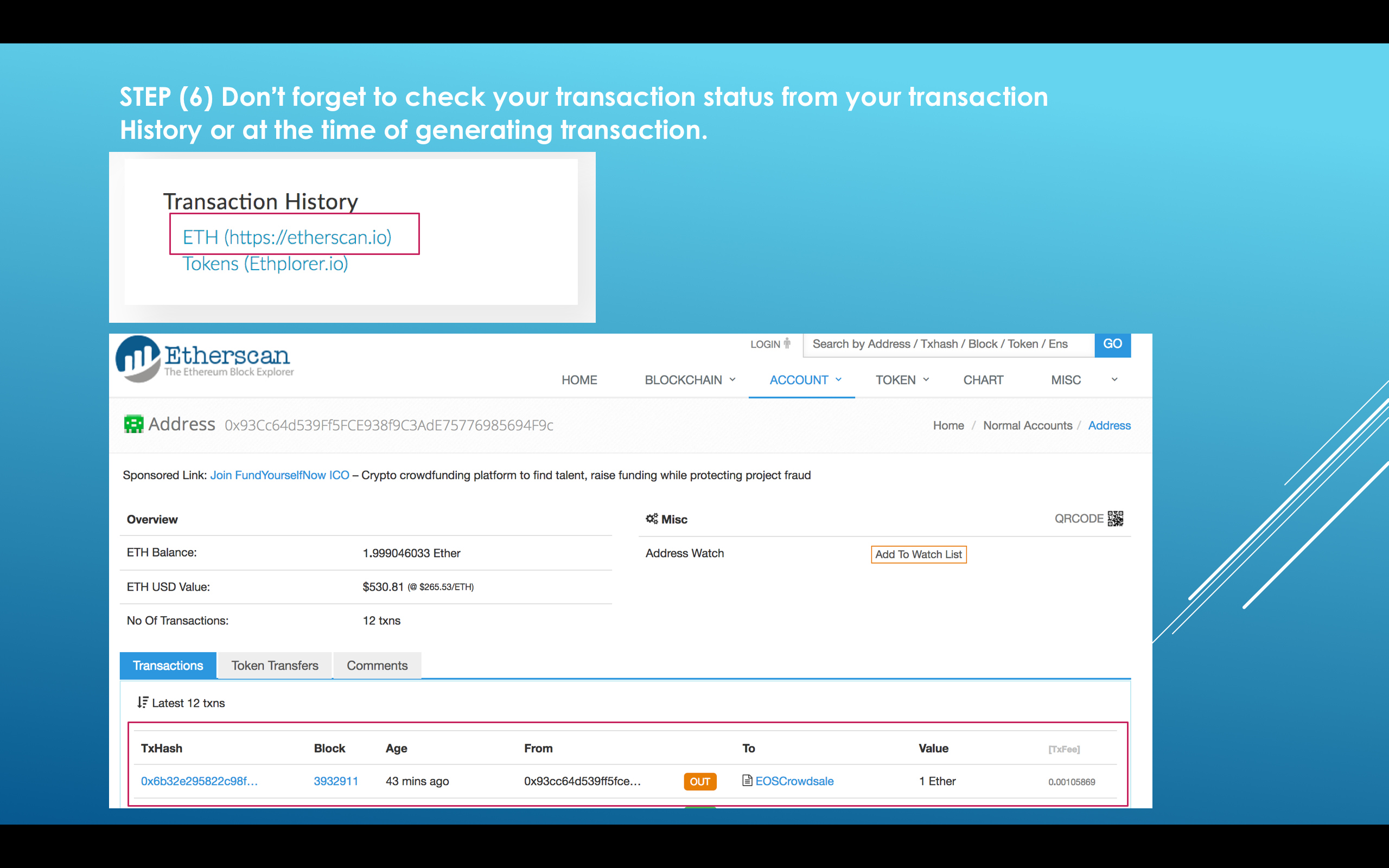Image resolution: width=1389 pixels, height=868 pixels.
Task: Click the Latest 12 txns label
Action: pos(188,703)
